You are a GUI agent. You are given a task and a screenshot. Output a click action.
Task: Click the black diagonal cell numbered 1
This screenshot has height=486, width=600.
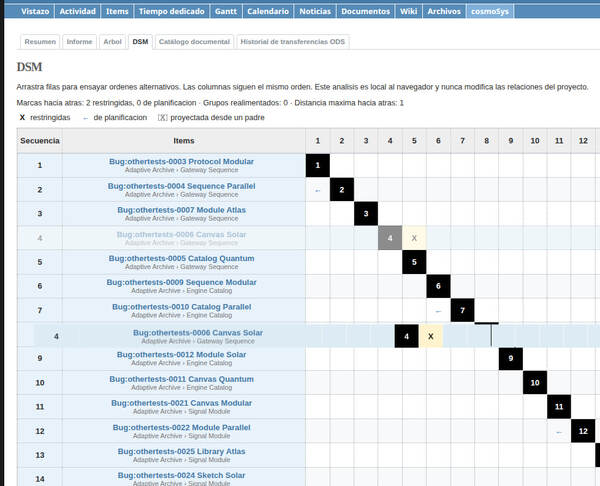point(318,165)
